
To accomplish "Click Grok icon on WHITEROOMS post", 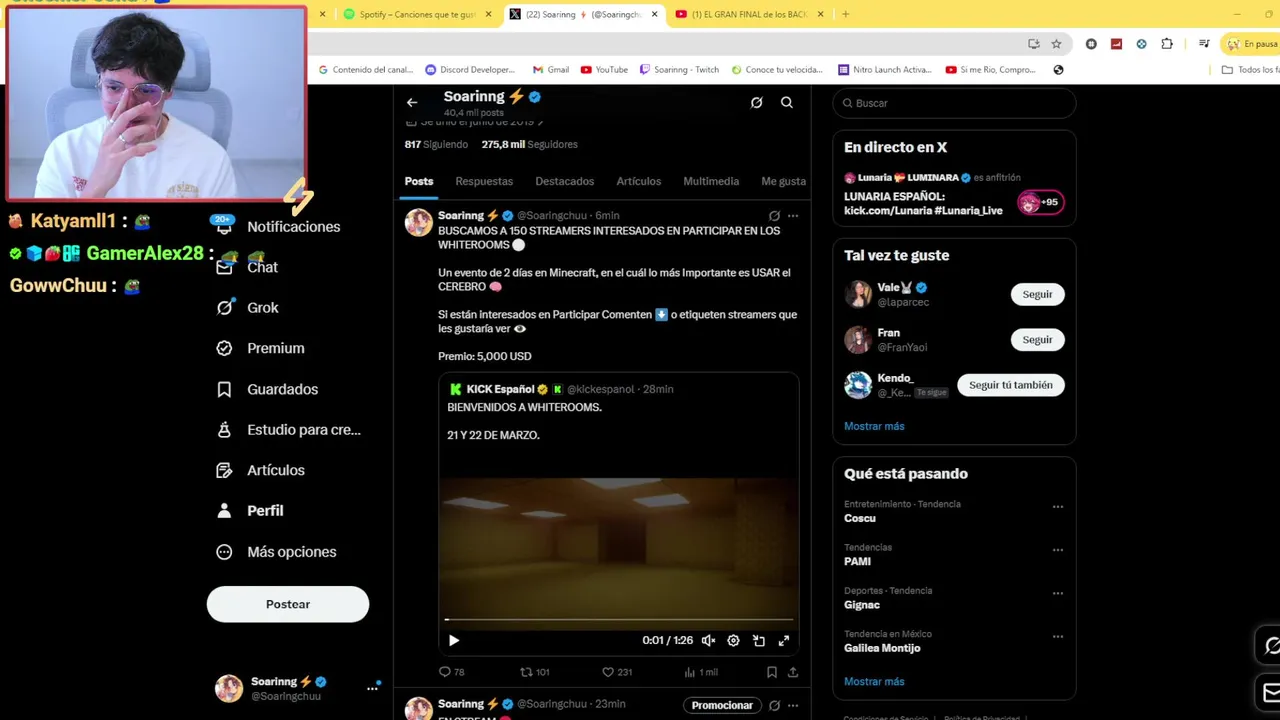I will tap(774, 216).
